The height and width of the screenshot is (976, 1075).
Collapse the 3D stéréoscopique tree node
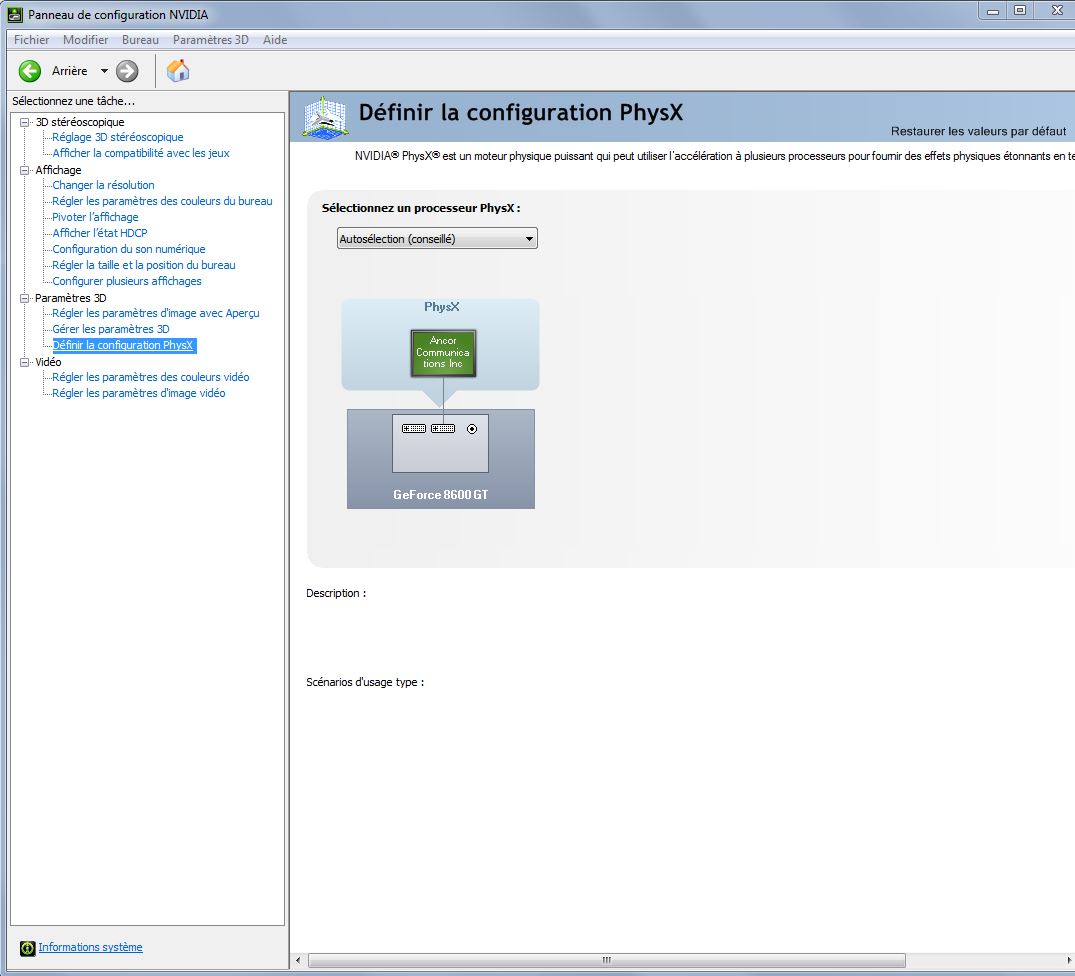[25, 122]
